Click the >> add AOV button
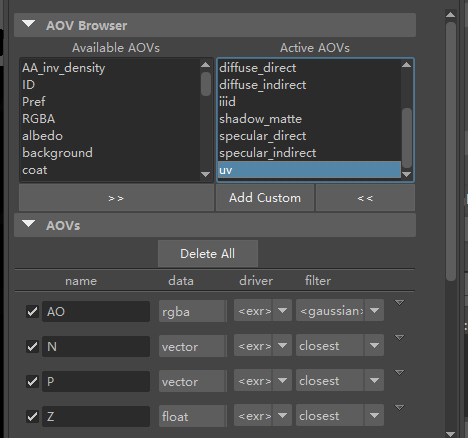The image size is (468, 438). [x=116, y=198]
